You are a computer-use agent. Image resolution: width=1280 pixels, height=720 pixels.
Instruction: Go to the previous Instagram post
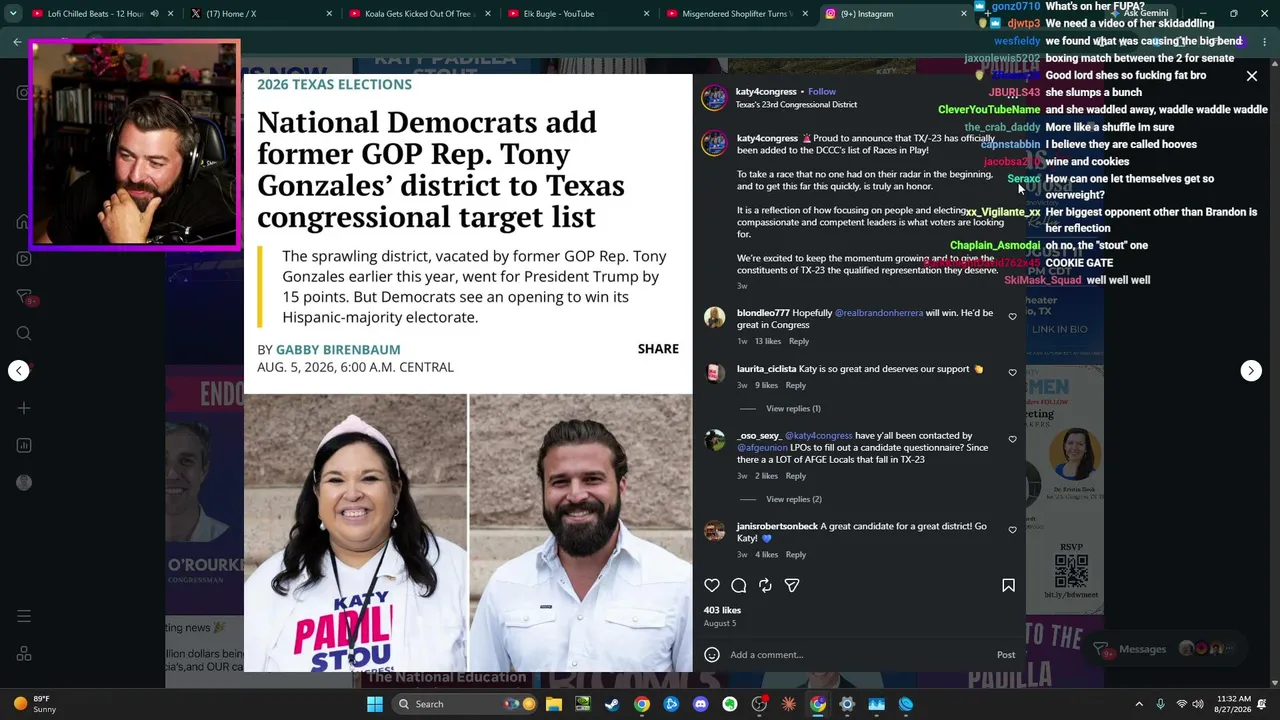(x=19, y=370)
